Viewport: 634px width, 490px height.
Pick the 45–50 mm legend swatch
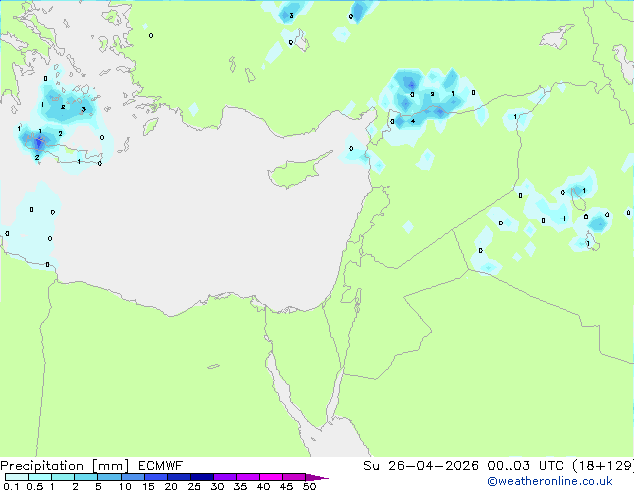point(294,477)
